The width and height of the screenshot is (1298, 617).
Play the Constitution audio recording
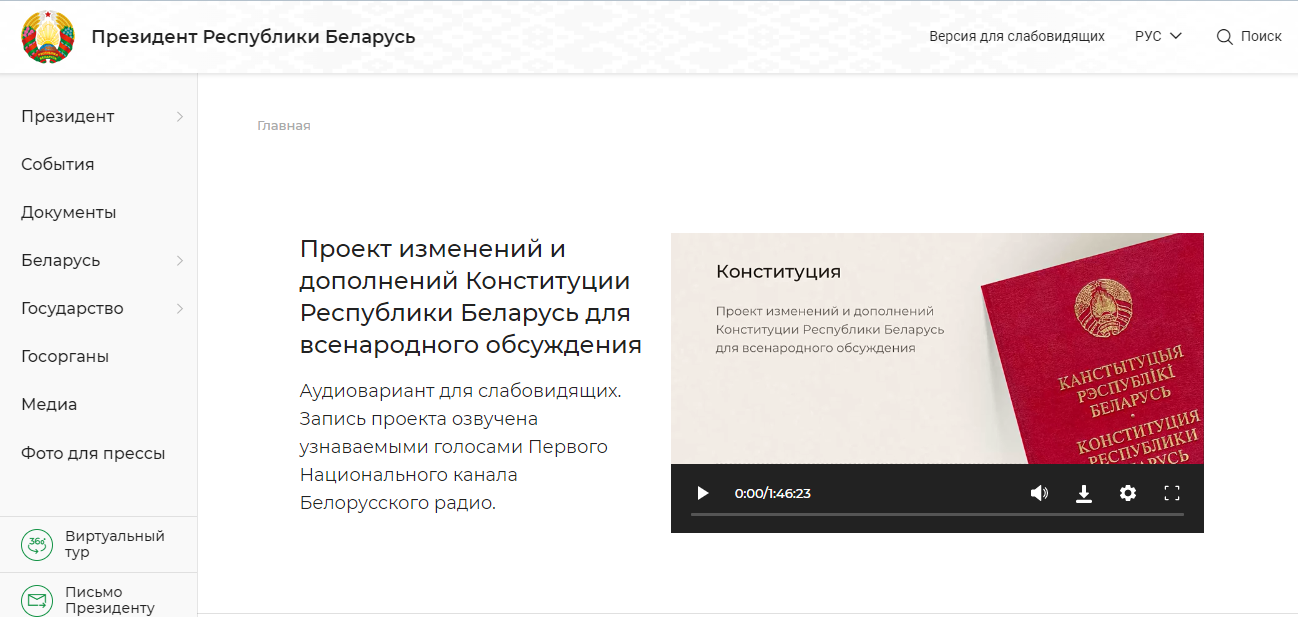(x=703, y=493)
